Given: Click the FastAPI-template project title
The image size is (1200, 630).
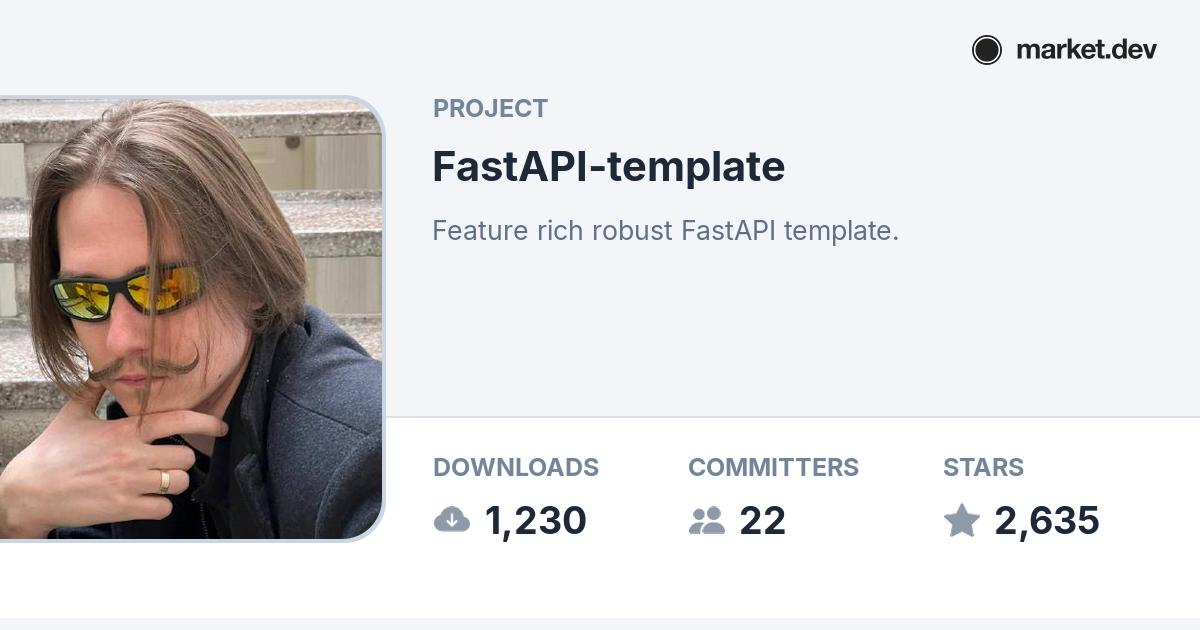Looking at the screenshot, I should point(608,167).
